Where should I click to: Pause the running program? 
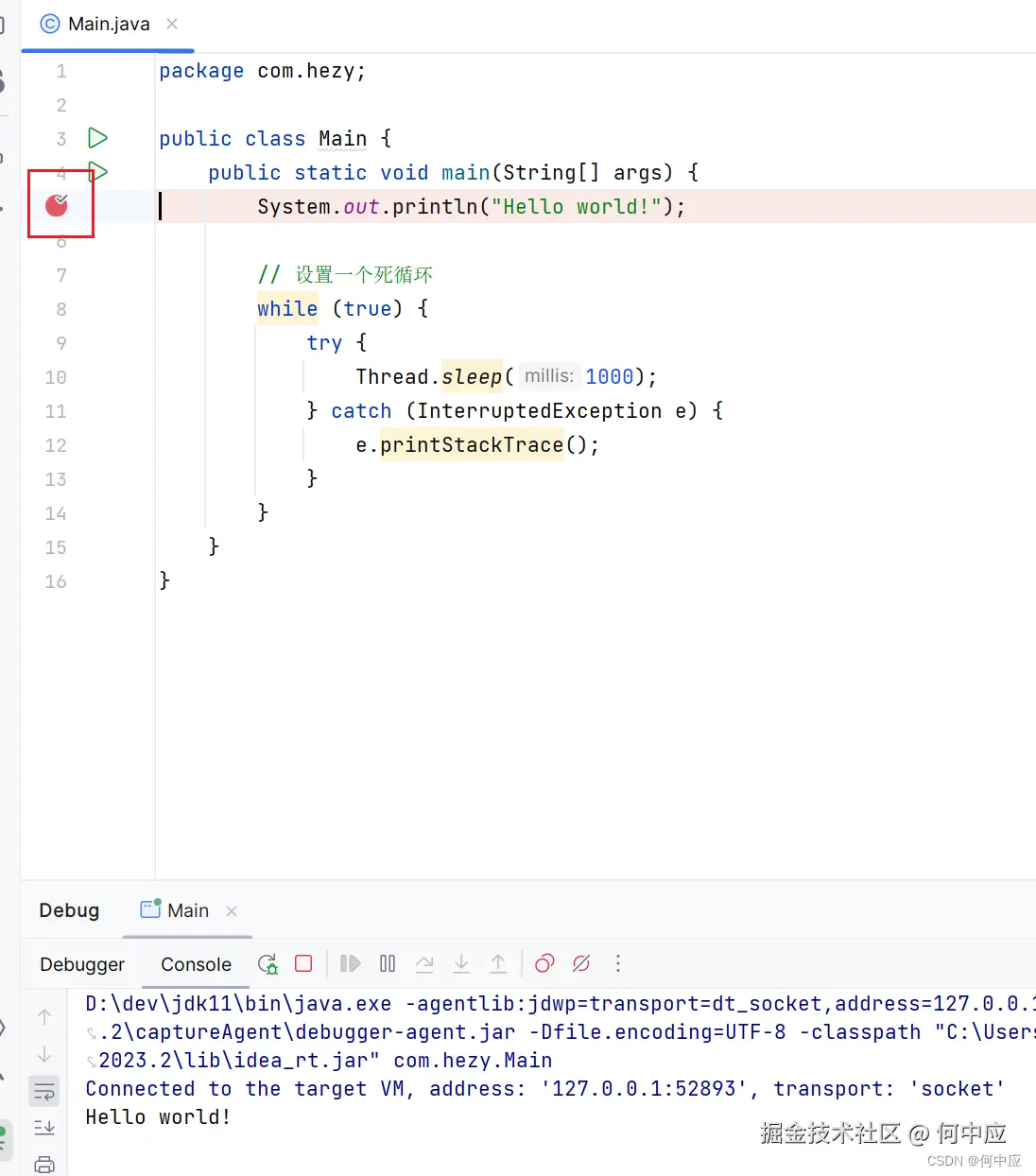coord(388,963)
